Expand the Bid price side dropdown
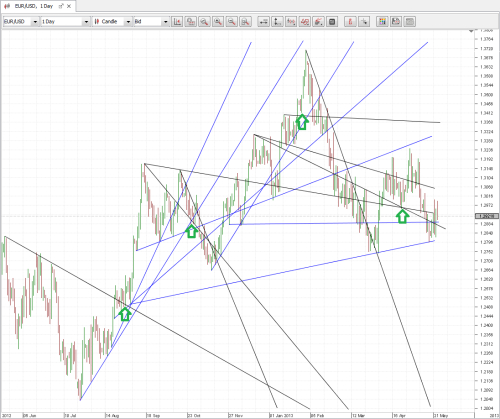This screenshot has width=500, height=419. (151, 22)
